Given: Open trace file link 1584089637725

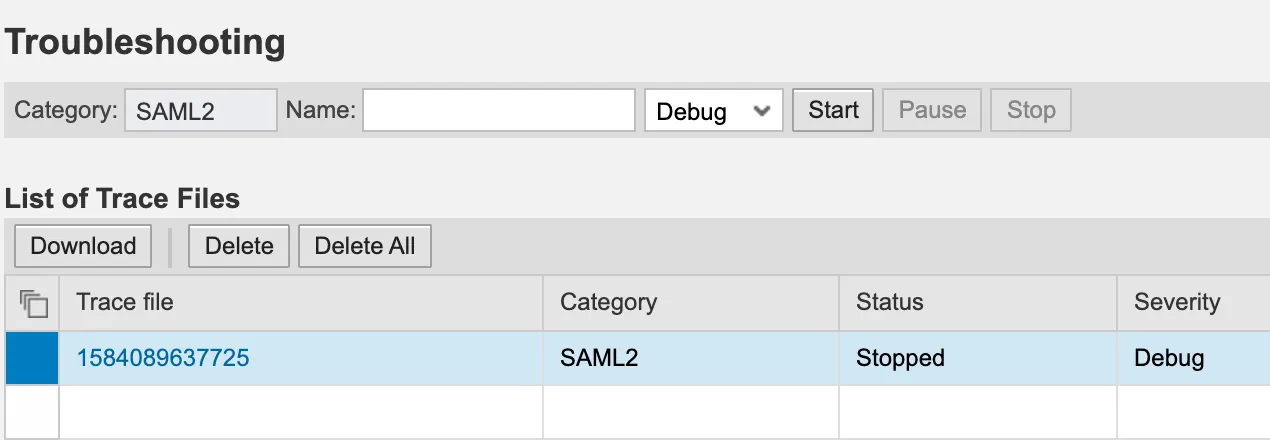Looking at the screenshot, I should [163, 358].
